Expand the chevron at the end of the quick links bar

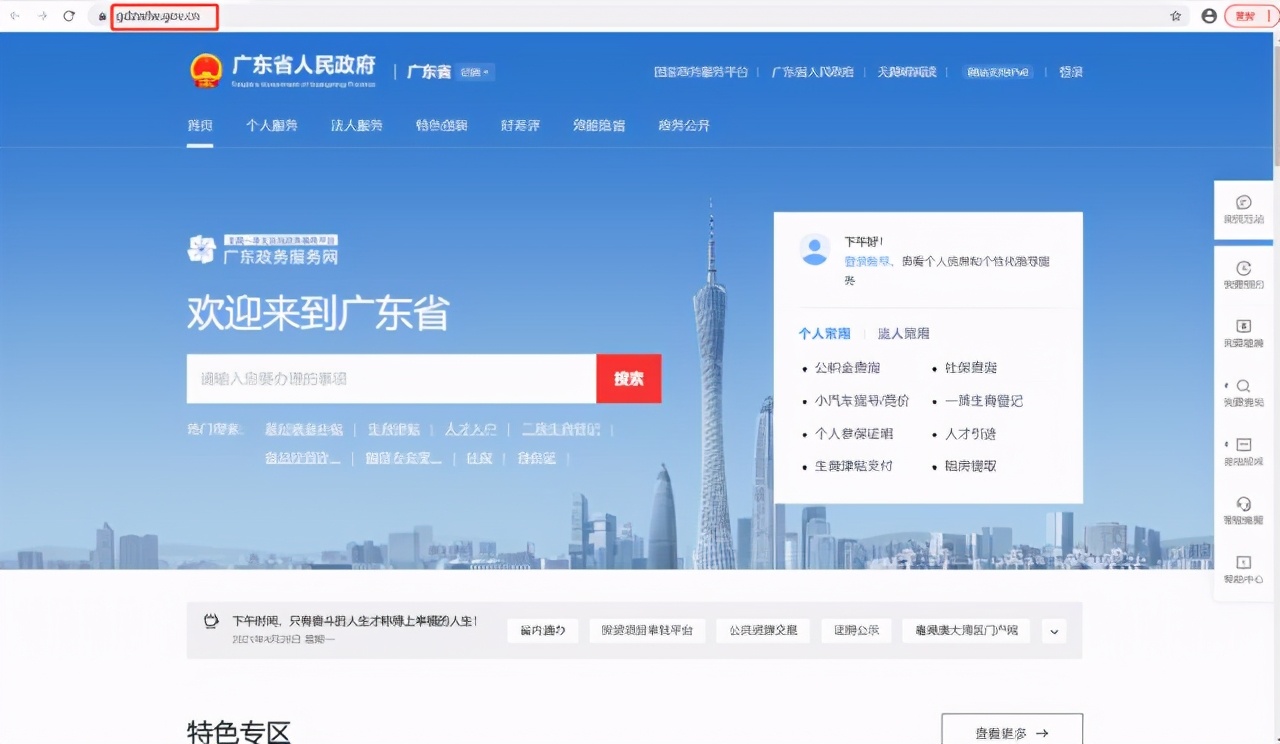coord(1054,631)
